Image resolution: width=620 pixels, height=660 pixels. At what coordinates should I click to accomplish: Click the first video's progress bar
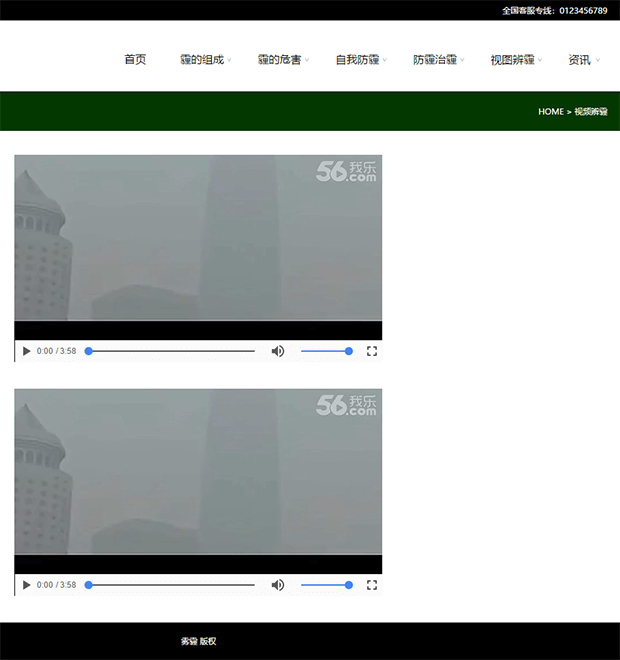point(170,351)
